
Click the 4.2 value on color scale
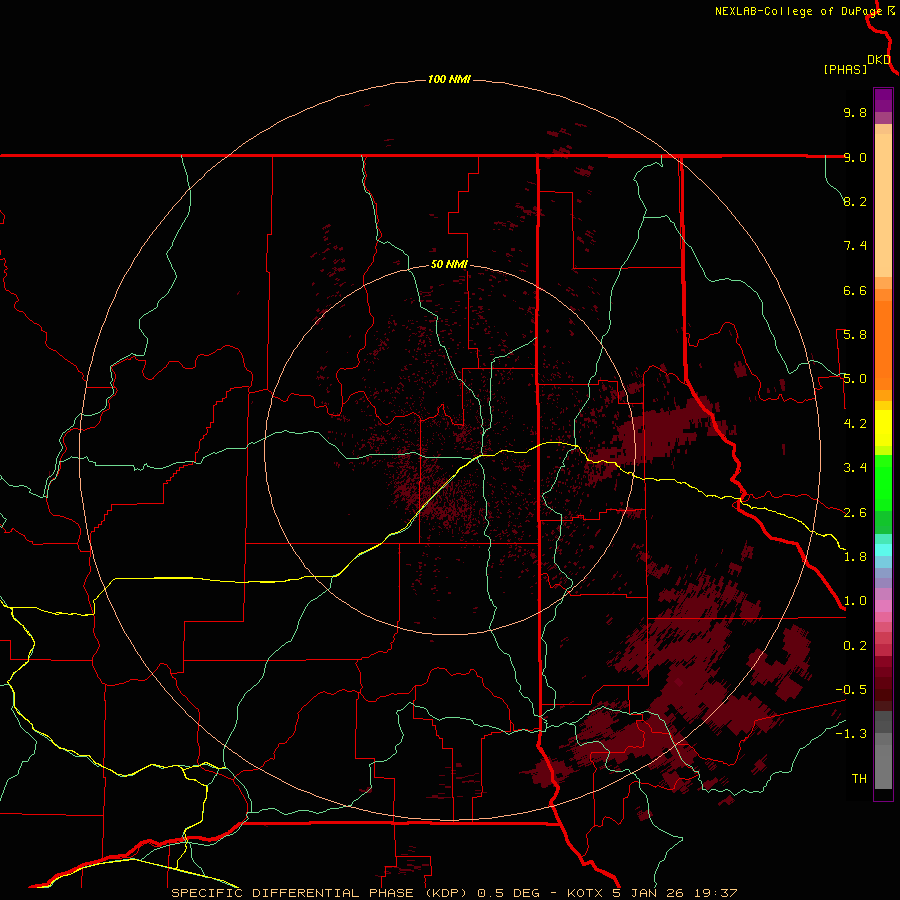855,424
